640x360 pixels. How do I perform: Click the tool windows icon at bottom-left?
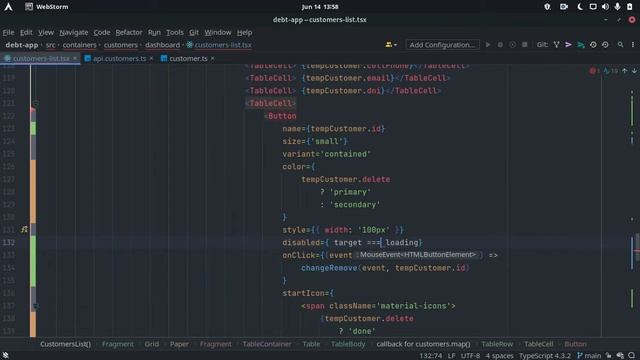click(5, 356)
